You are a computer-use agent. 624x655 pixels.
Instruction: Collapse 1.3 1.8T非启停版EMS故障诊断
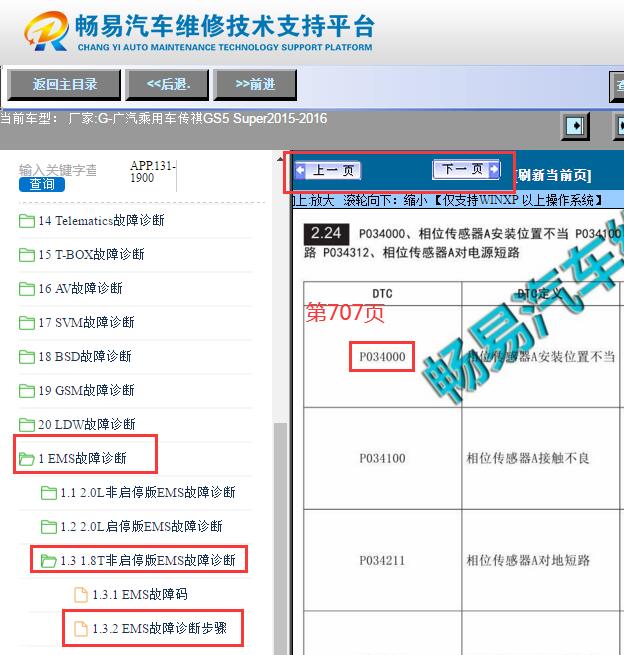148,561
